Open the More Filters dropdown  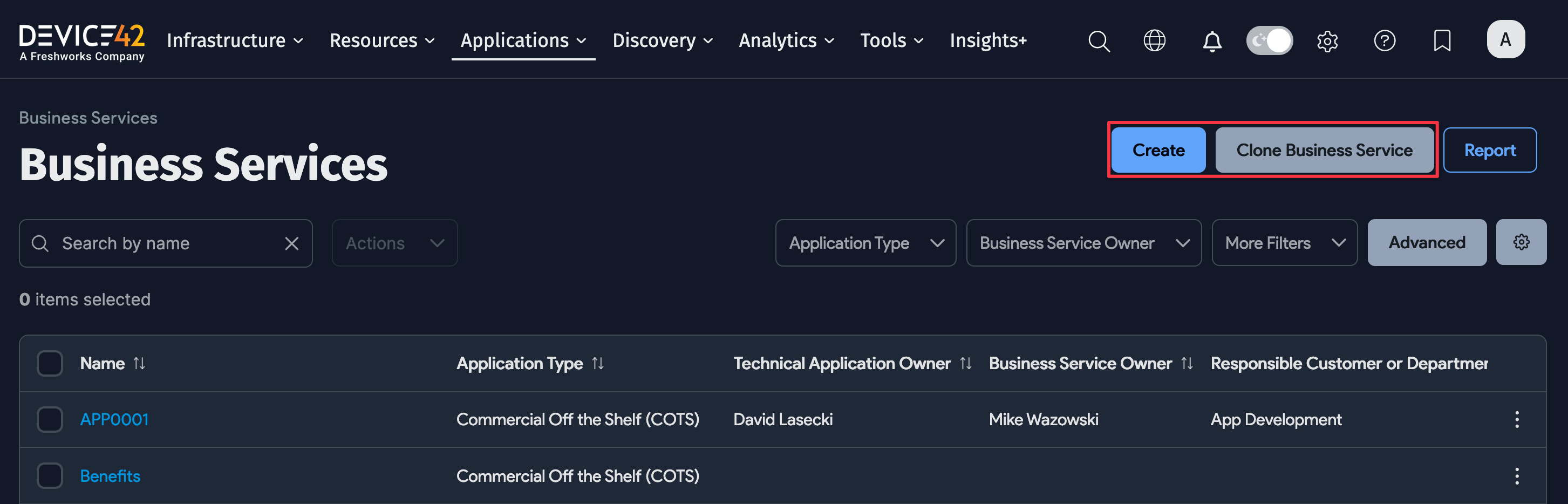tap(1284, 242)
